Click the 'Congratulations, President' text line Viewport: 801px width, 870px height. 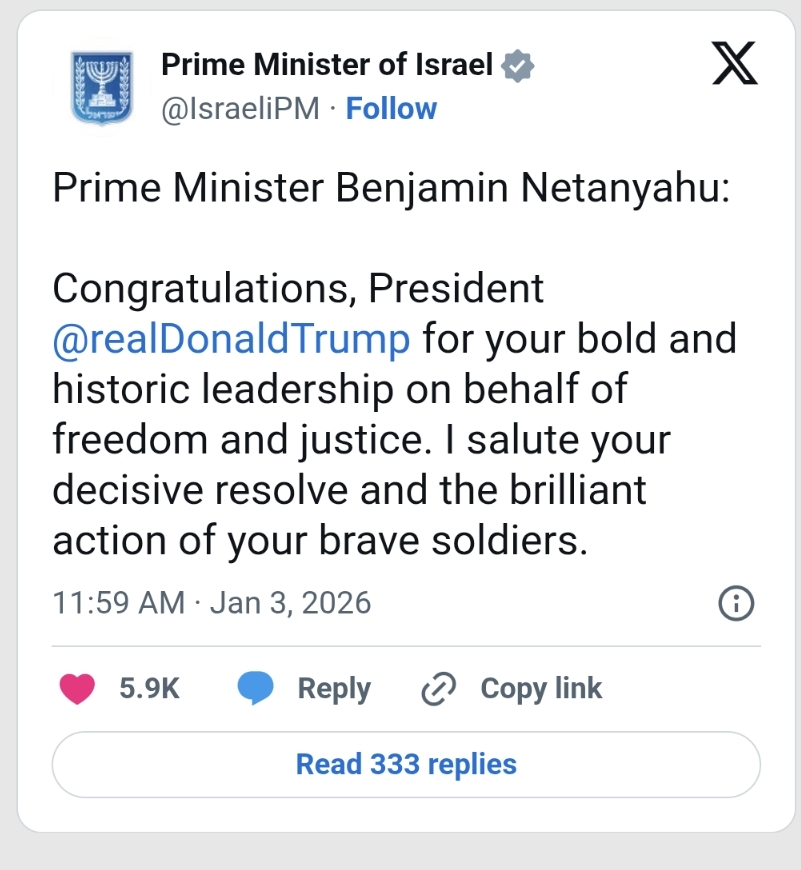click(x=298, y=288)
